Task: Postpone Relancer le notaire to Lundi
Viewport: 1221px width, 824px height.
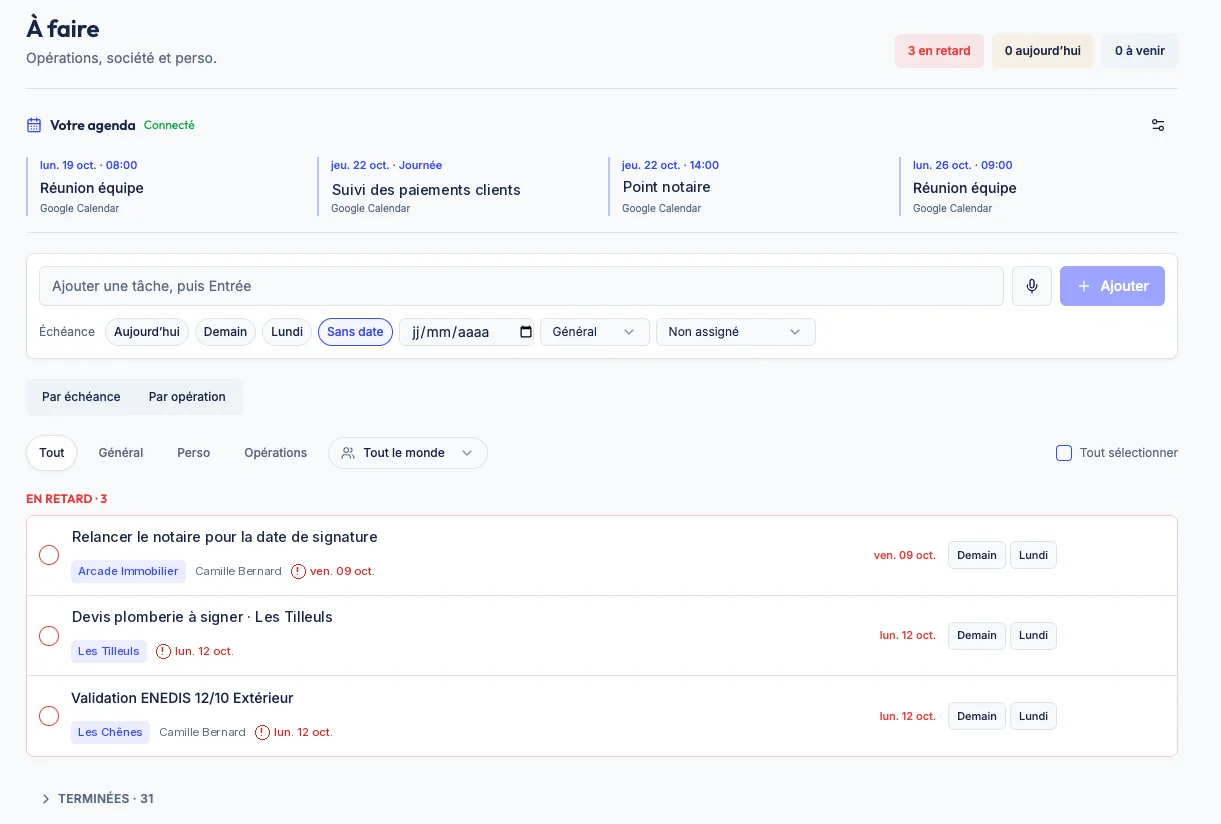Action: pos(1033,555)
